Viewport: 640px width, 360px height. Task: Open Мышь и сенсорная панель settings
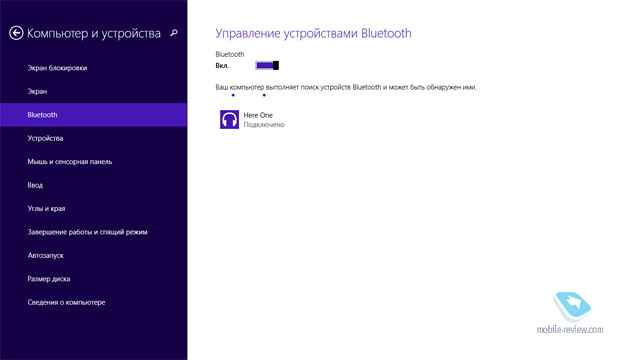93,162
